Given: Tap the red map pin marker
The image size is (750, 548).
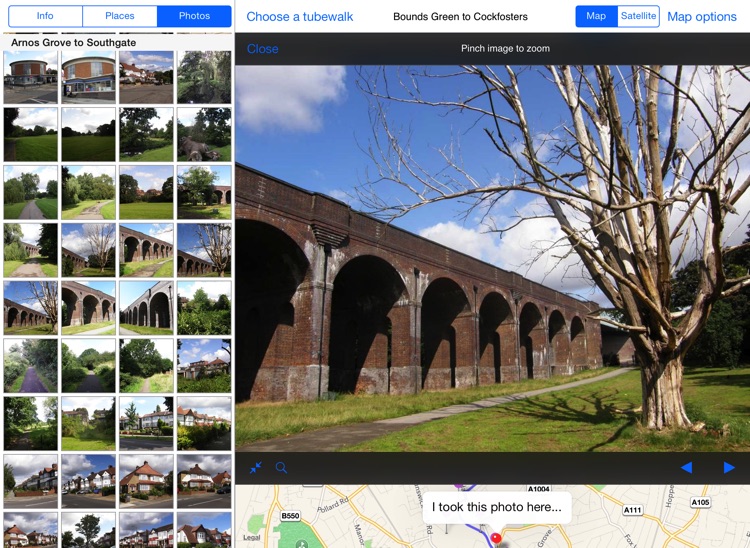Looking at the screenshot, I should [x=496, y=538].
